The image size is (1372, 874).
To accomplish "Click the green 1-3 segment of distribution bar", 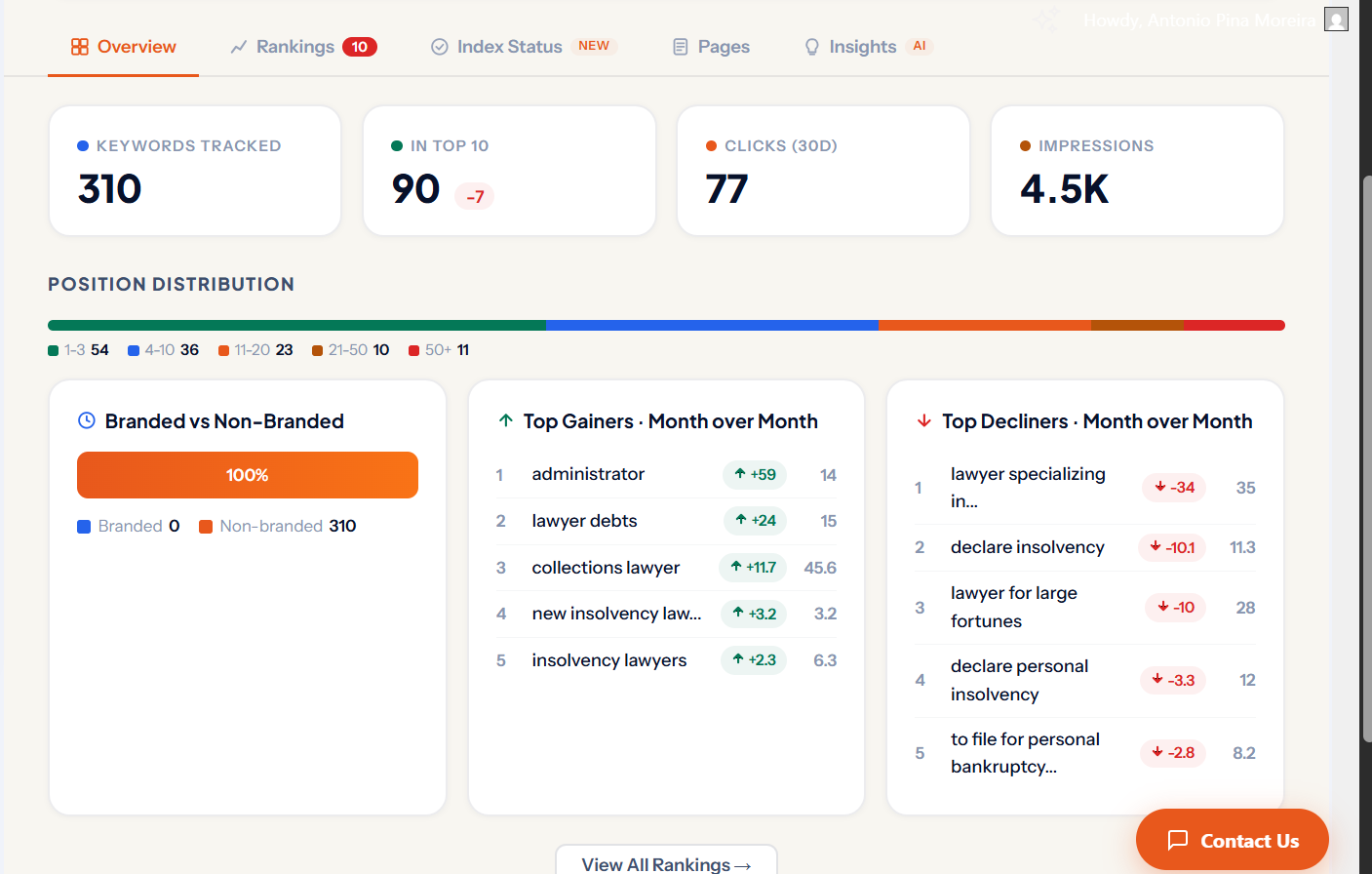I will [296, 325].
